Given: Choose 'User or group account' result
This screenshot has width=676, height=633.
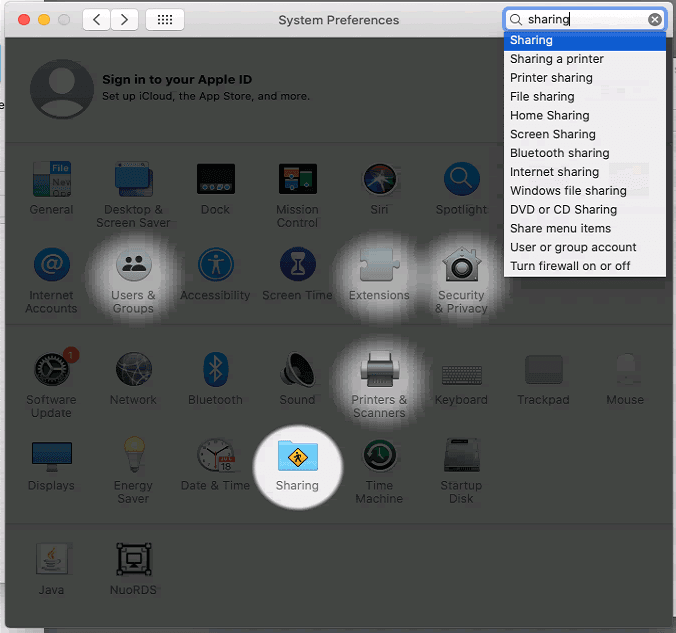Looking at the screenshot, I should (x=585, y=248).
